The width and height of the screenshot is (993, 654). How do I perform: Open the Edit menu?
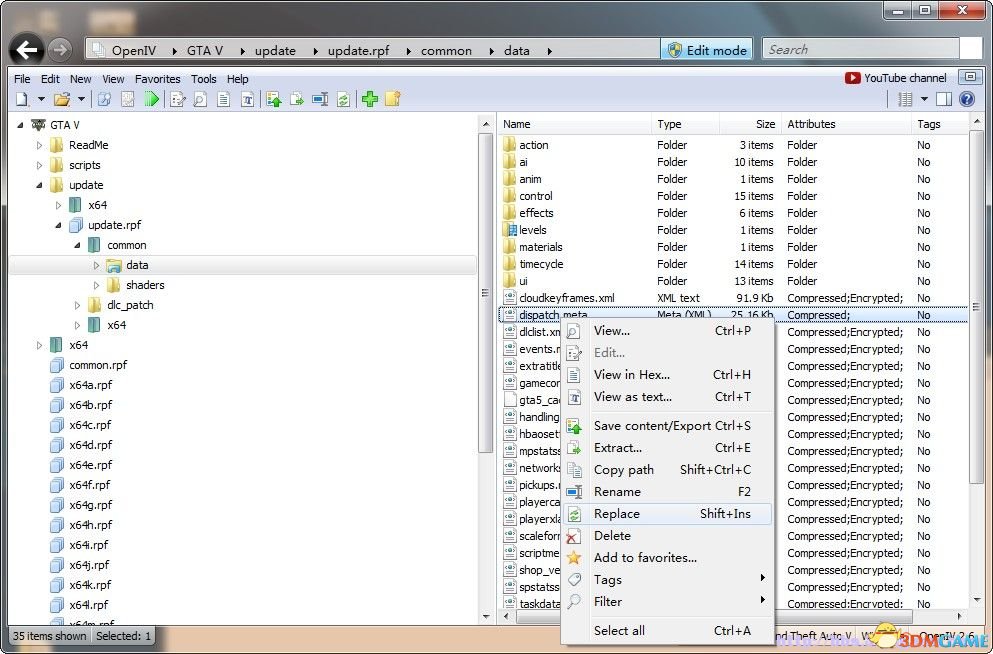tap(50, 79)
